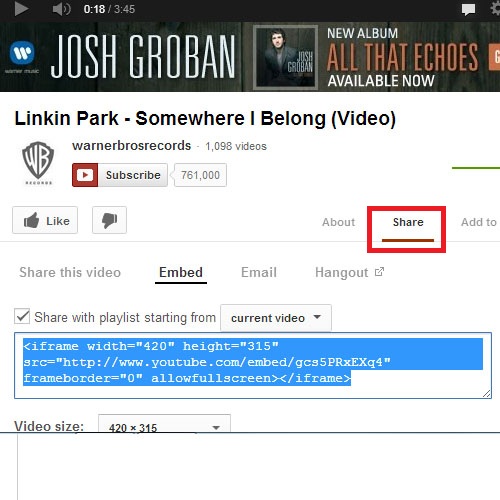Viewport: 500px width, 500px height.
Task: Click the Subscribe button
Action: (x=120, y=175)
